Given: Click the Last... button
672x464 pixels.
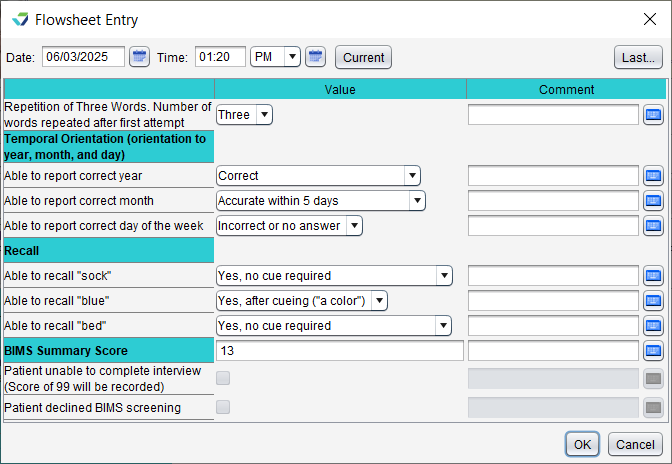Looking at the screenshot, I should click(x=638, y=57).
